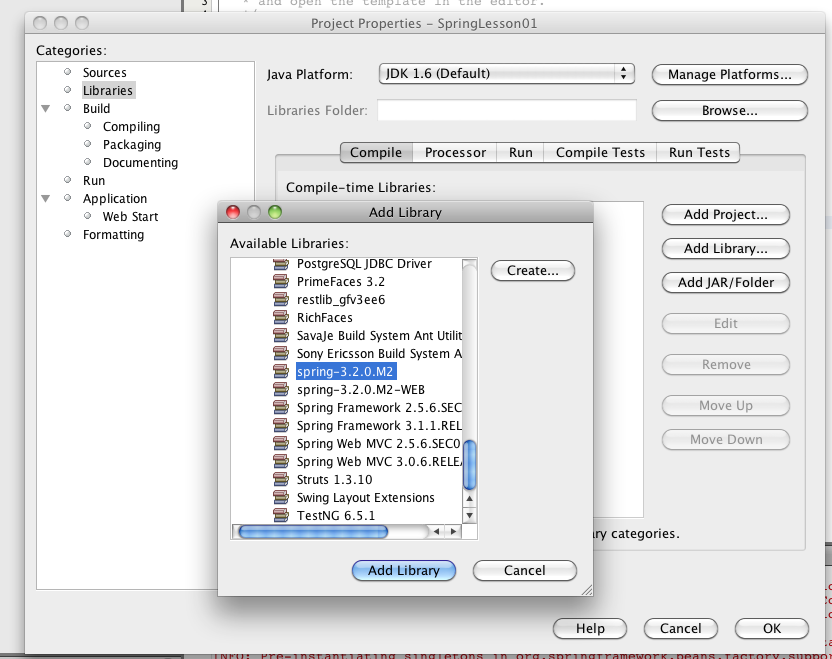
Task: Click the library list scroll down arrow
Action: coord(469,515)
